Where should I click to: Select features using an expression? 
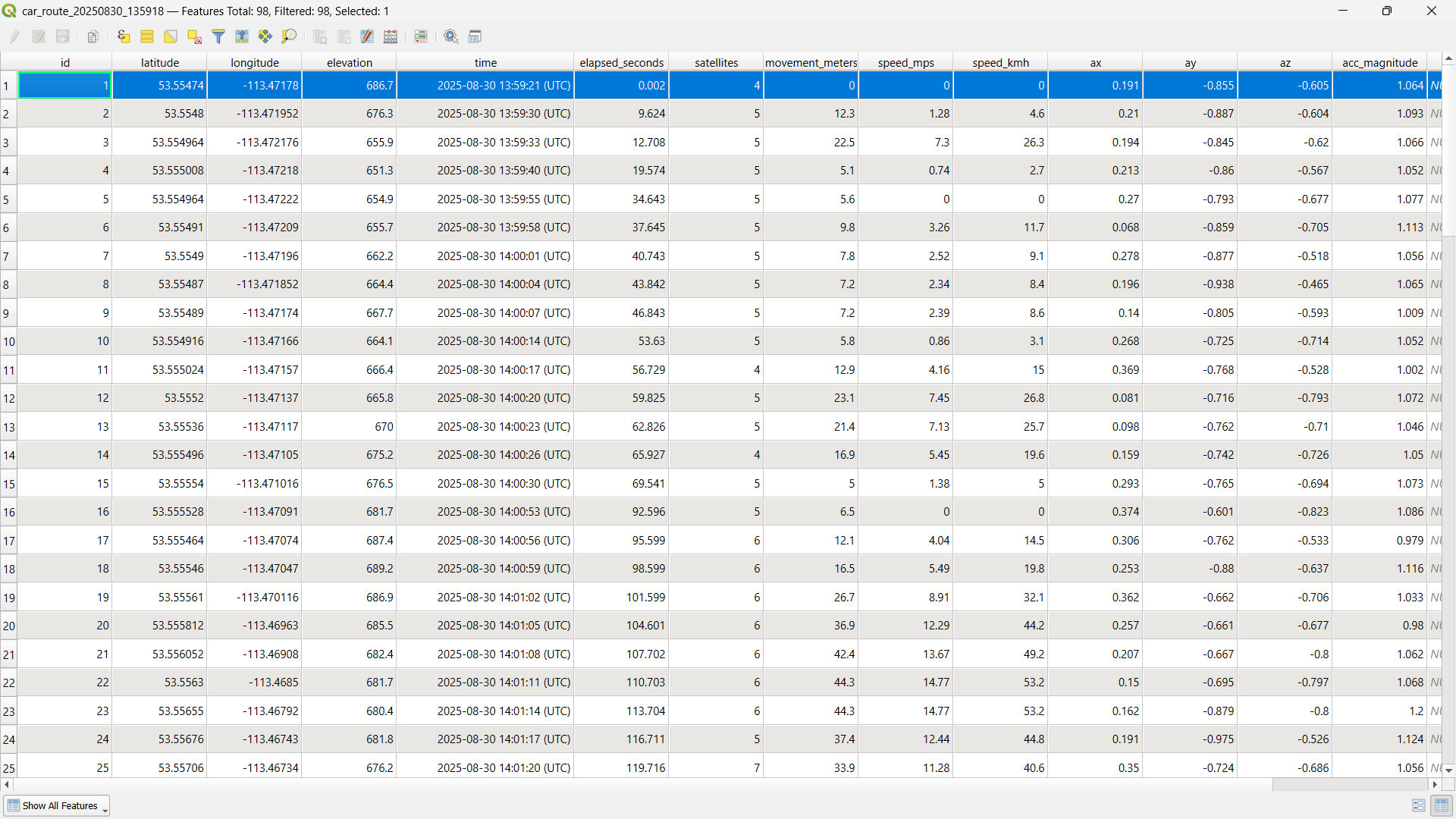pos(124,36)
